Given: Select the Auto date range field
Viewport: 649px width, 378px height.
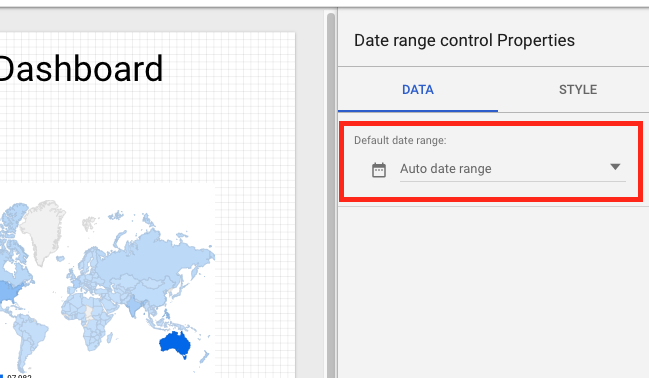Looking at the screenshot, I should 512,169.
